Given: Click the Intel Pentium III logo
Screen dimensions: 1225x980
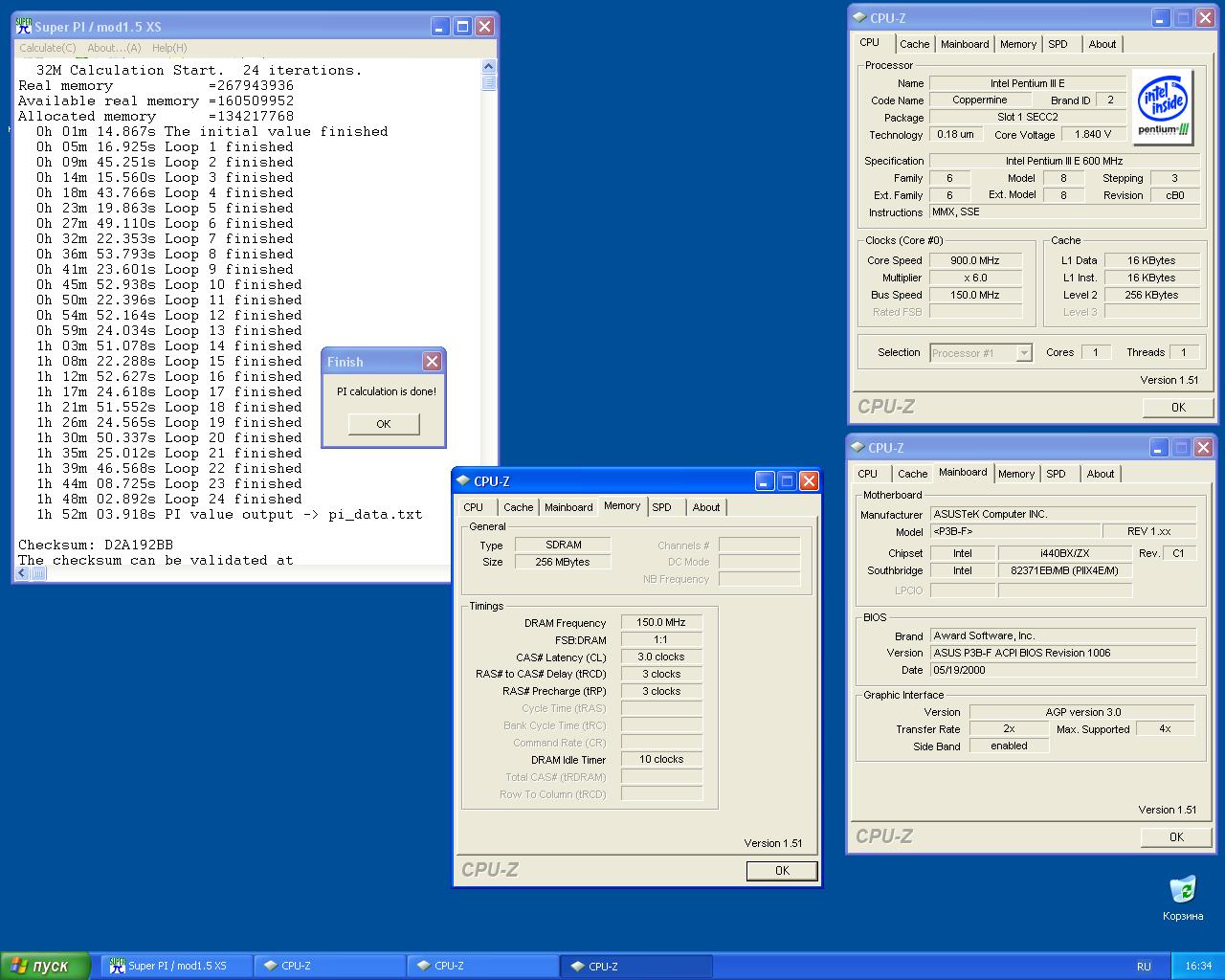Looking at the screenshot, I should [x=1163, y=107].
